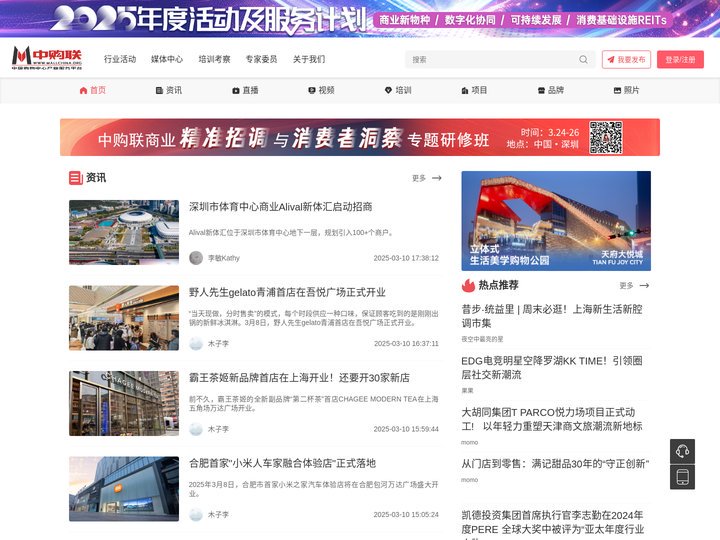Open 培训考察 menu

[214, 59]
